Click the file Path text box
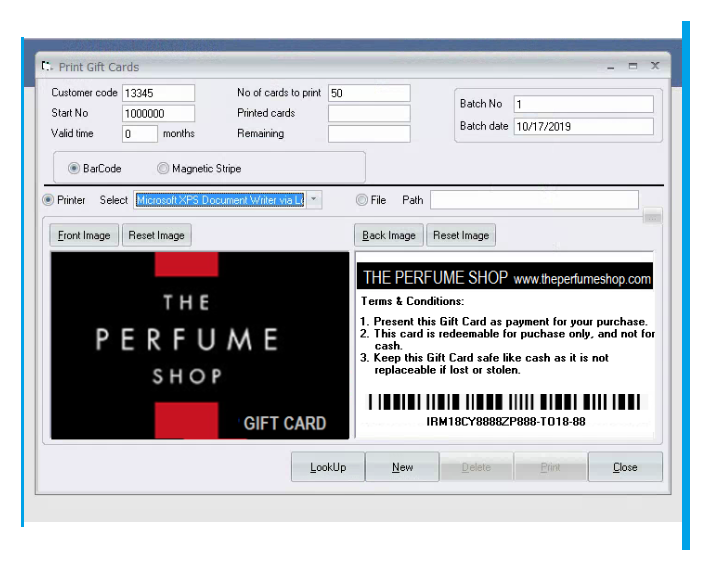 pos(533,200)
